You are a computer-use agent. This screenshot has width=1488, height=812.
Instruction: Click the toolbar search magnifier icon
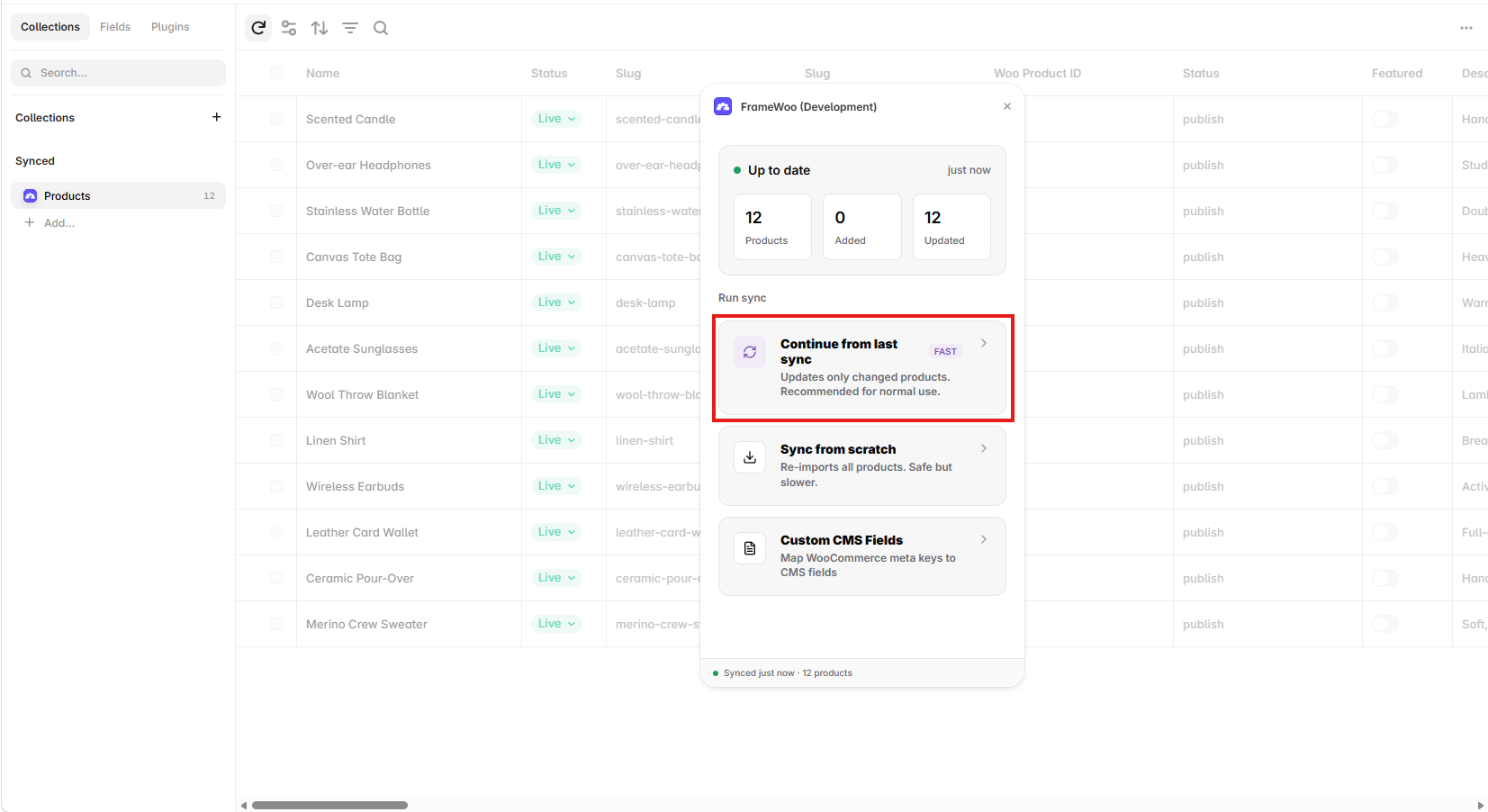[381, 28]
